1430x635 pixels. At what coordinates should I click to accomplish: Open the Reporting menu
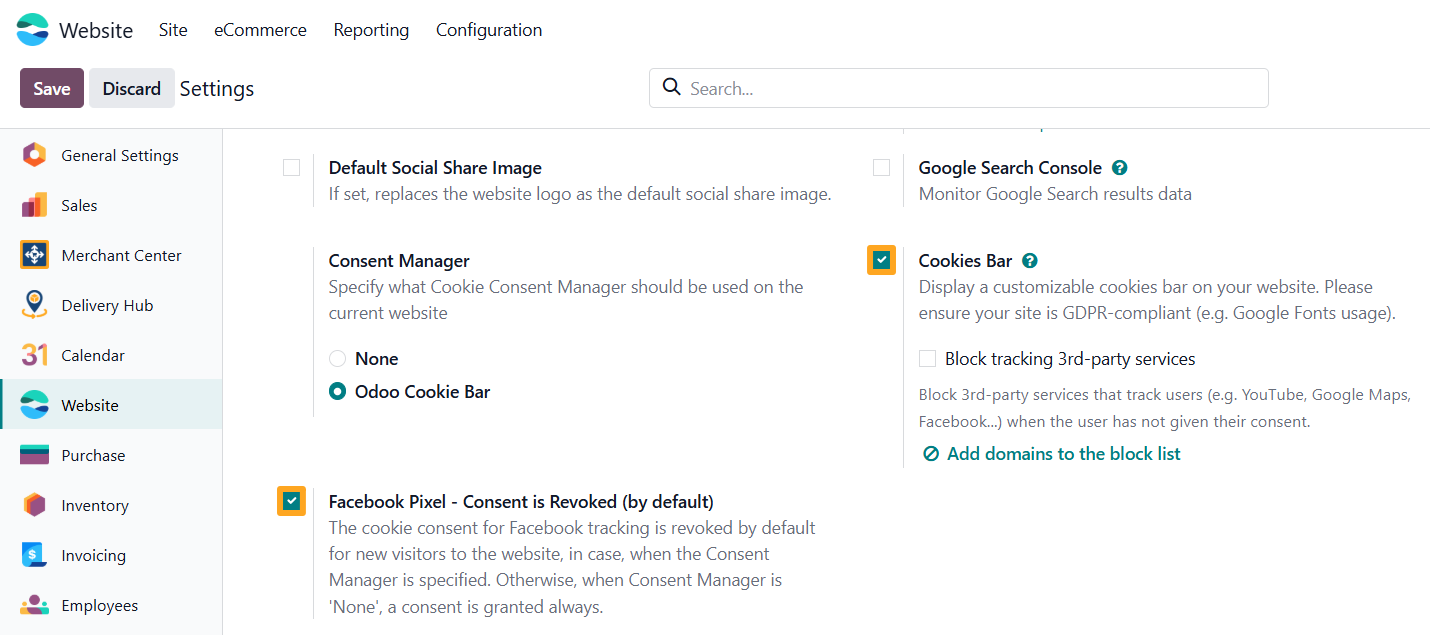(x=371, y=30)
